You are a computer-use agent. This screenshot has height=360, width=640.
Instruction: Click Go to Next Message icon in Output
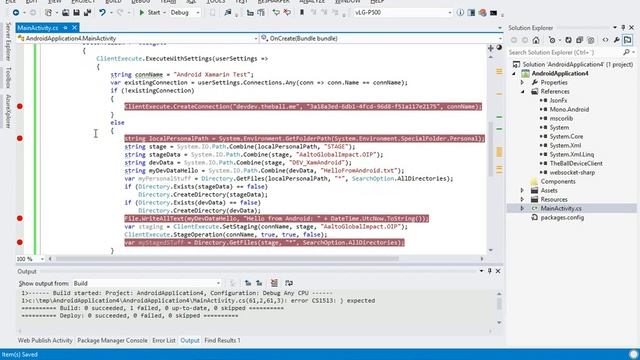tap(259, 283)
